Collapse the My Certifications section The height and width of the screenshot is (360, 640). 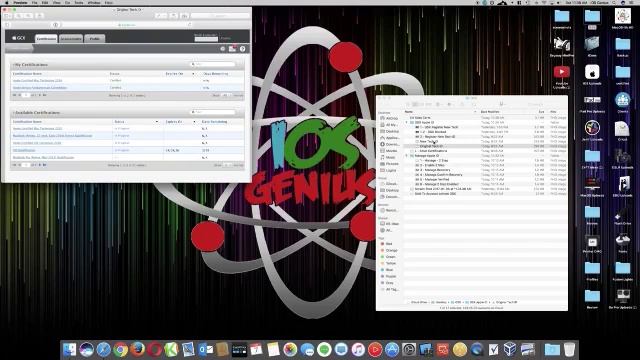point(13,65)
